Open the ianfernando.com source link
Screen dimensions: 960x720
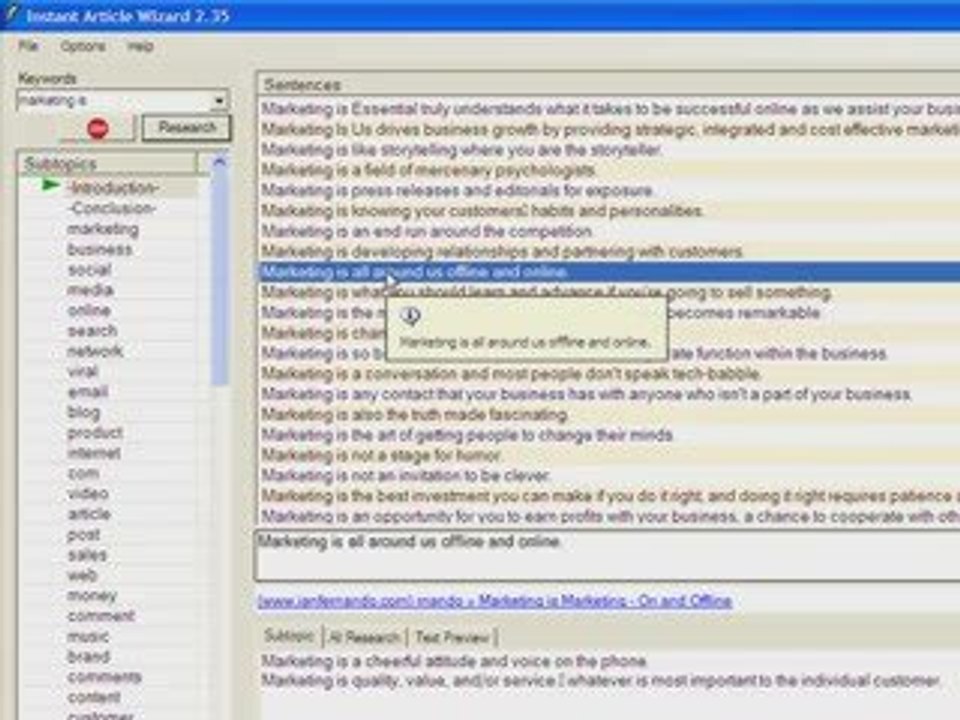click(495, 601)
